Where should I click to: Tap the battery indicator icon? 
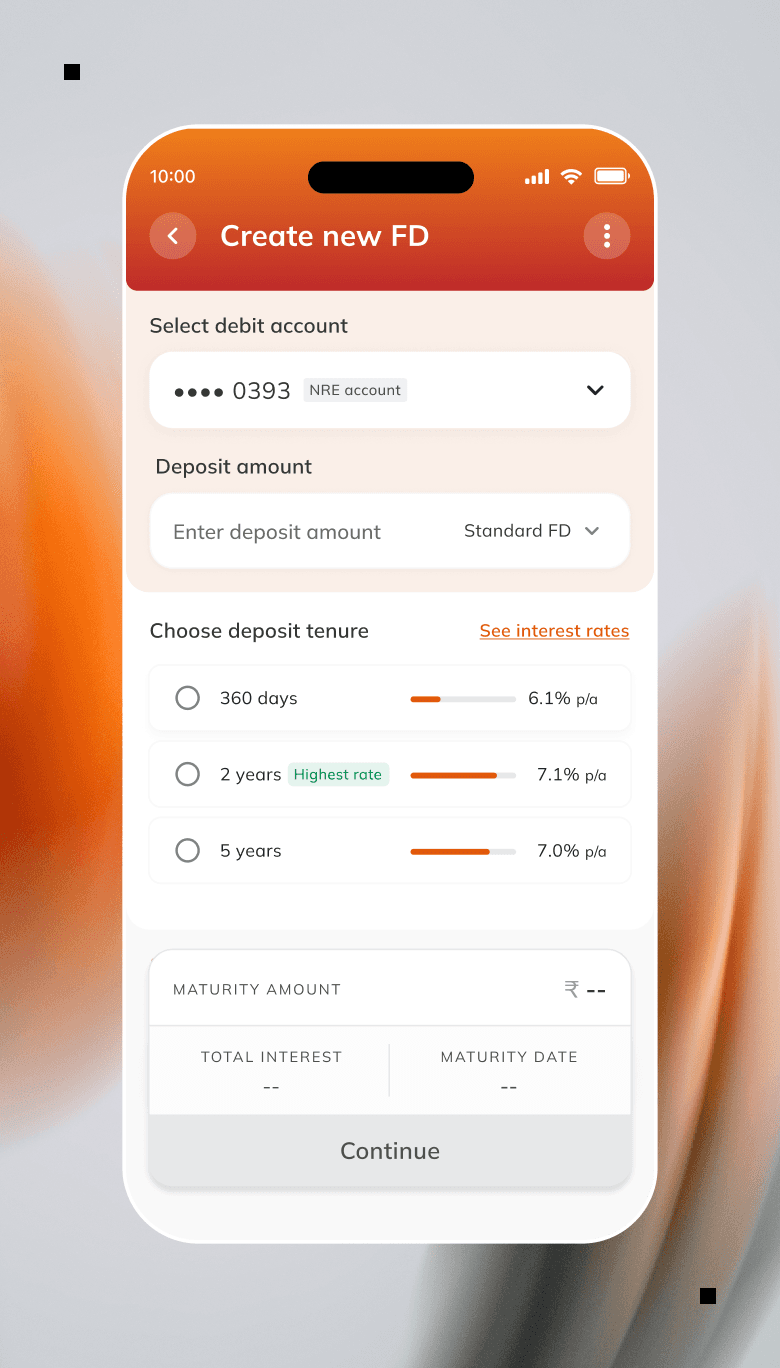612,176
